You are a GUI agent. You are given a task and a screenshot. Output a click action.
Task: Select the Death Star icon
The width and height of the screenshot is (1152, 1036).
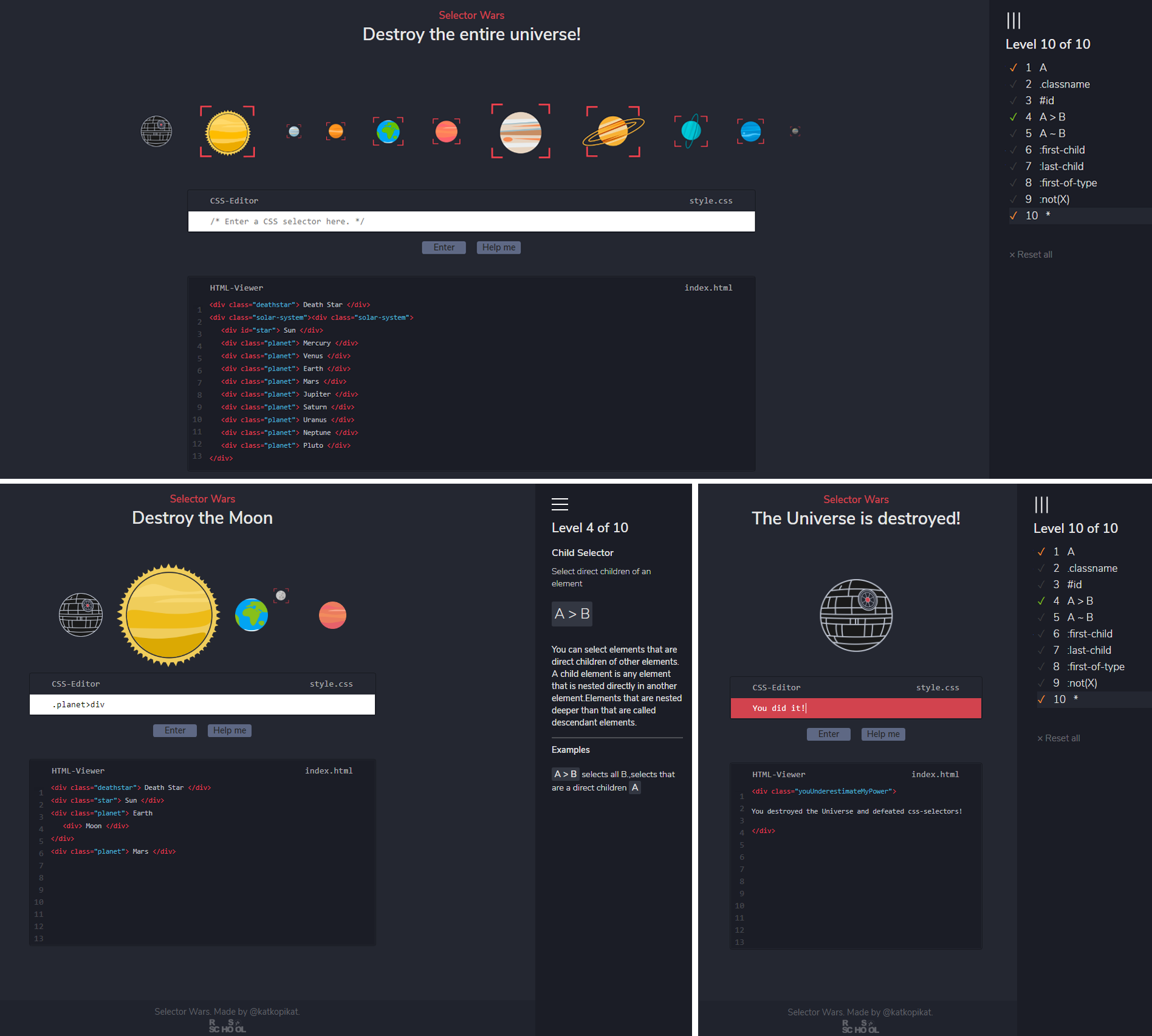tap(157, 131)
